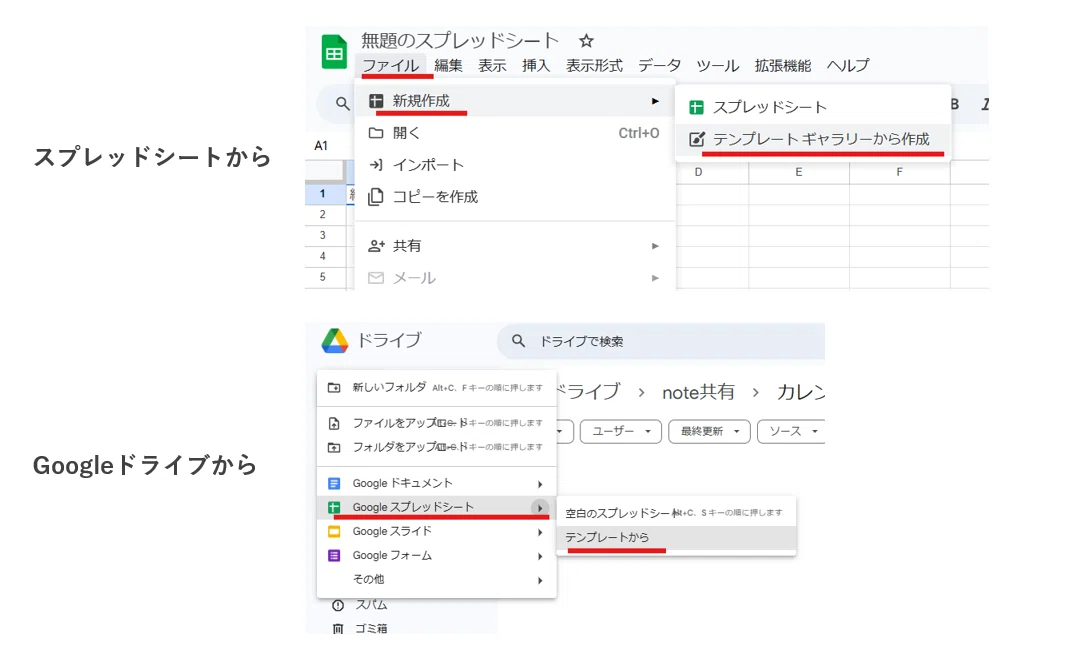Click the magnifier icon in Drive search
Image resolution: width=1091 pixels, height=653 pixels.
[x=518, y=341]
